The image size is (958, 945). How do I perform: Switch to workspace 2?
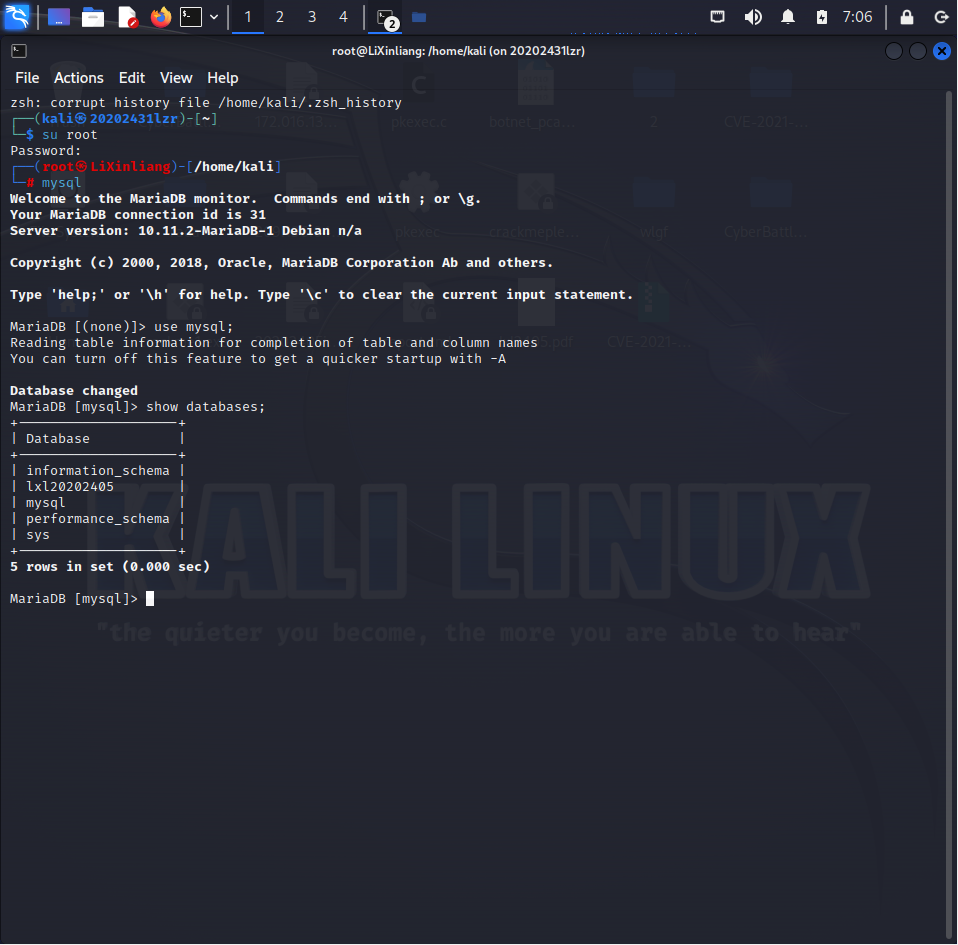280,17
